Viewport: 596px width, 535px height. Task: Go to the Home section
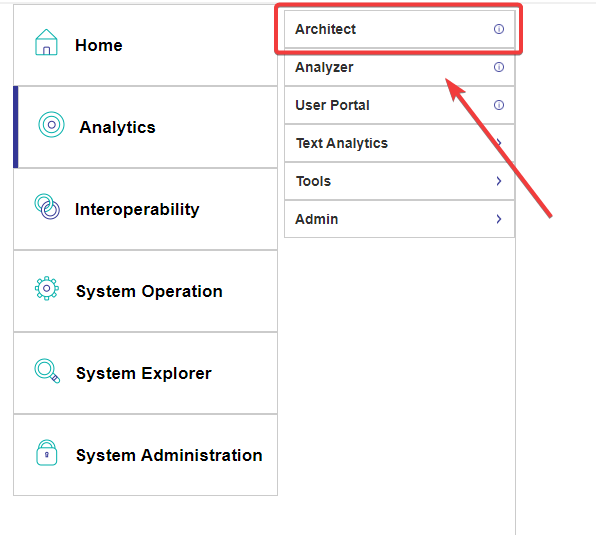click(146, 45)
